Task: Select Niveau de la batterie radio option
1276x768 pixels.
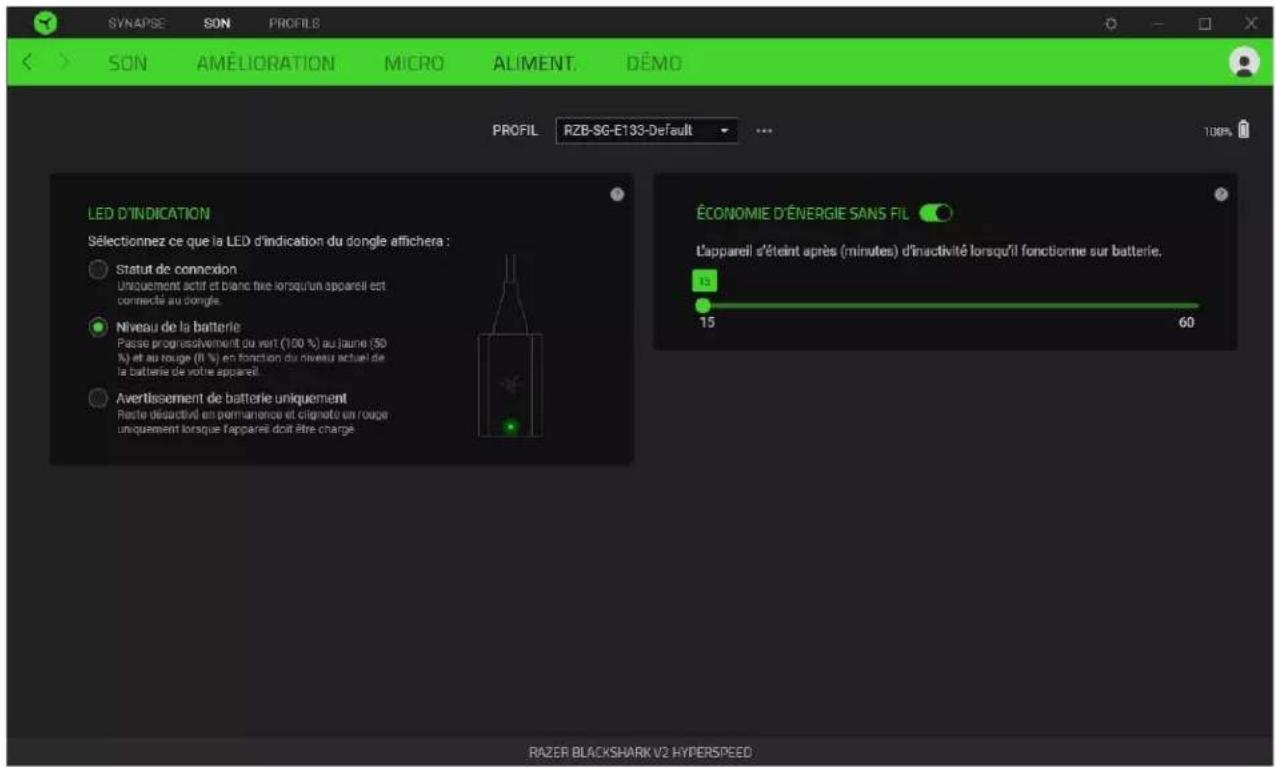Action: [x=98, y=327]
